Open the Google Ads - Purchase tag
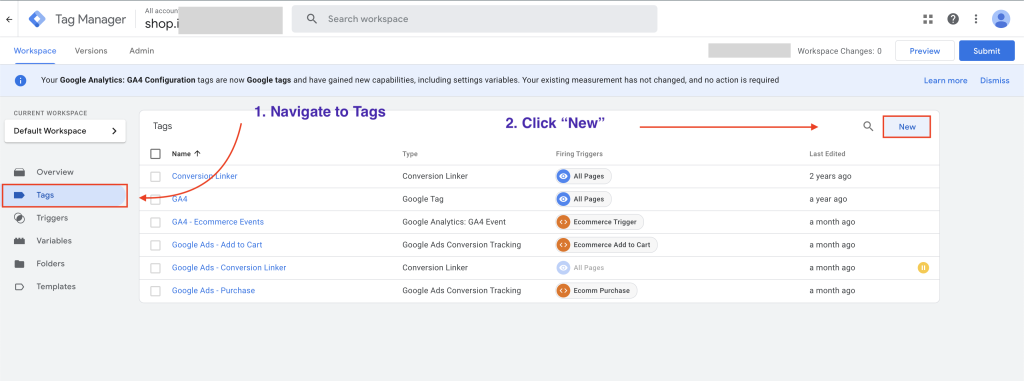This screenshot has height=381, width=1024. pos(213,291)
